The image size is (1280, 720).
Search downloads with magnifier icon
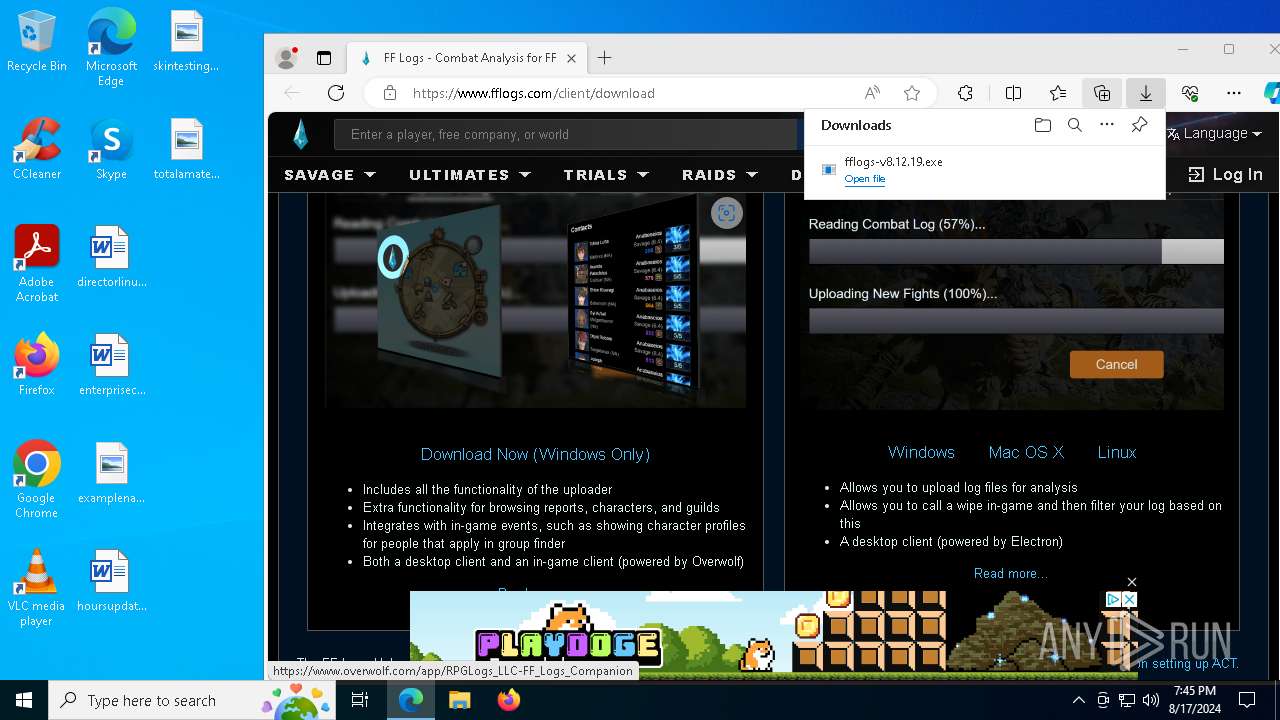pos(1075,125)
